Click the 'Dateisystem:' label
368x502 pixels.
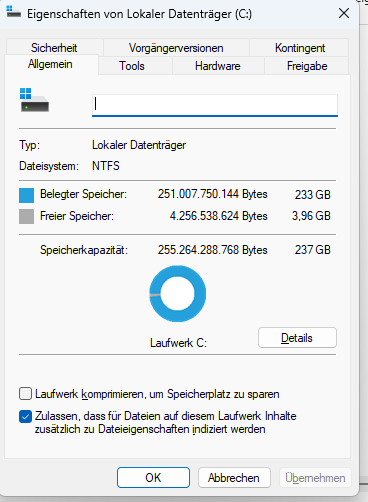(49, 166)
